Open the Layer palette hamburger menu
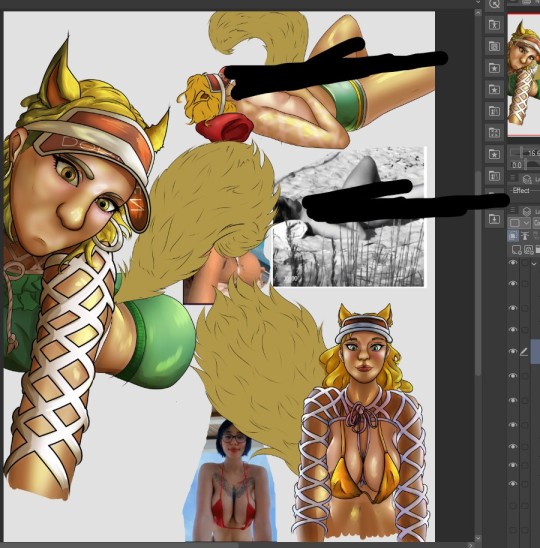The image size is (540, 548). pyautogui.click(x=513, y=210)
